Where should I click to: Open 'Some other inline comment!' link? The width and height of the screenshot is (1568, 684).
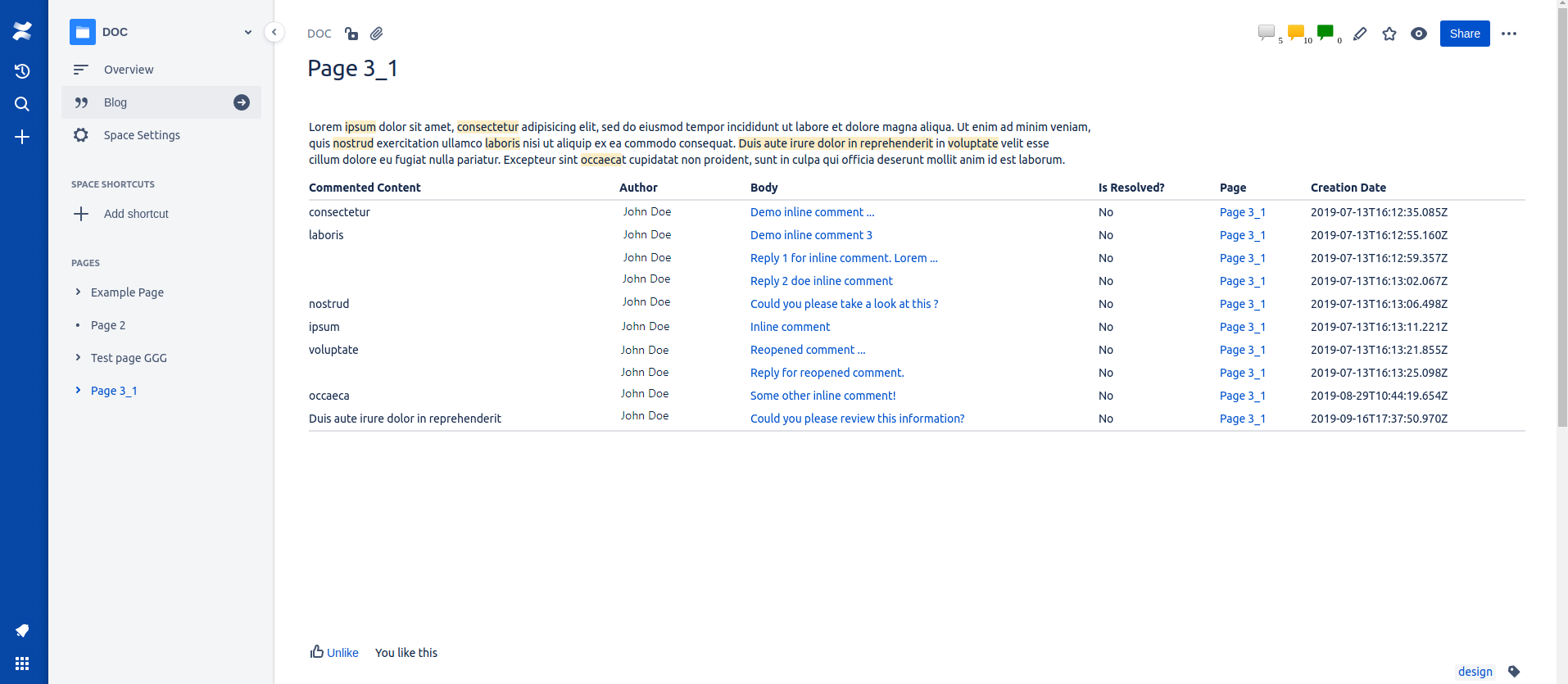[x=823, y=396]
